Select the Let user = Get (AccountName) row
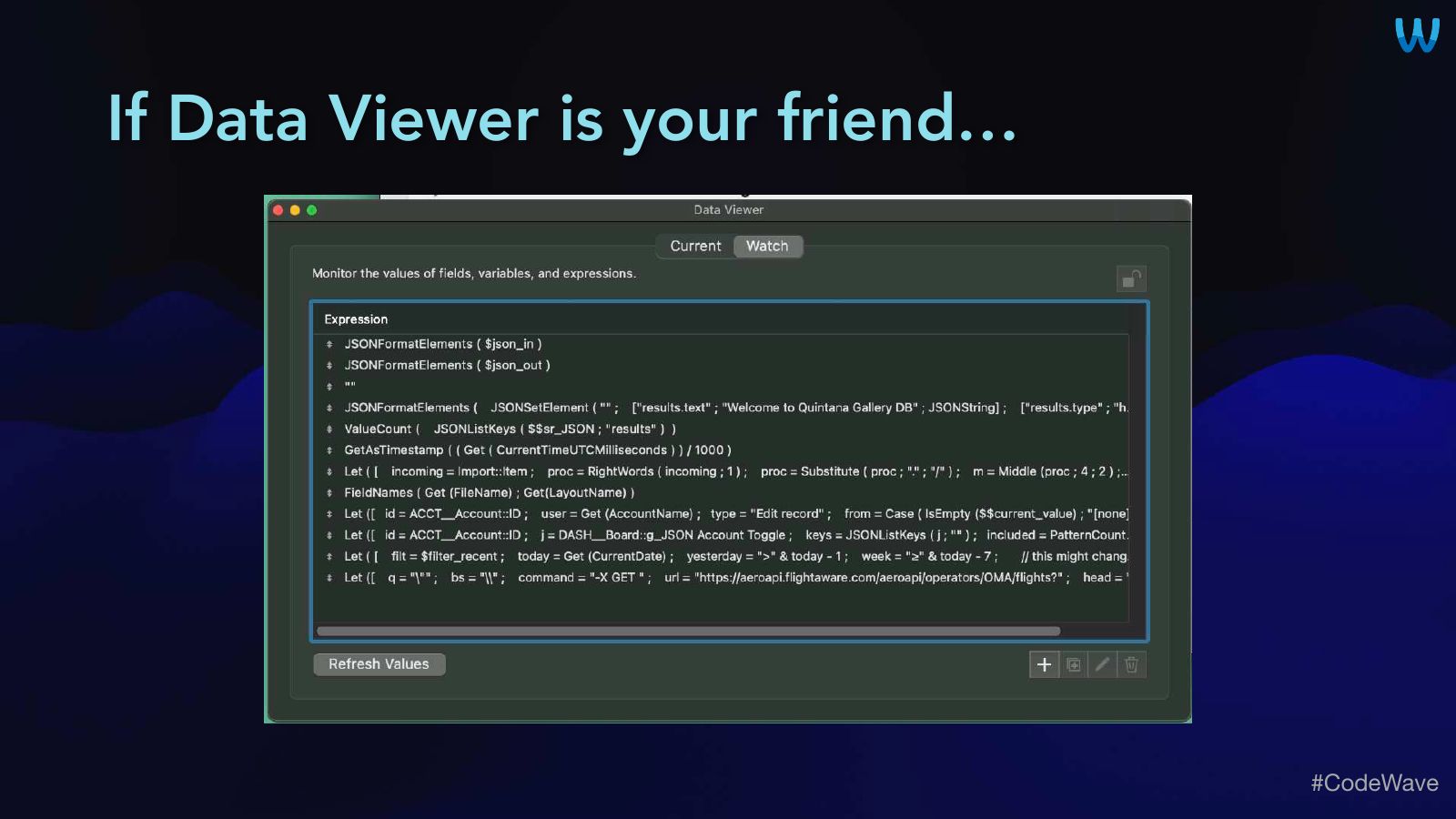 tap(722, 514)
